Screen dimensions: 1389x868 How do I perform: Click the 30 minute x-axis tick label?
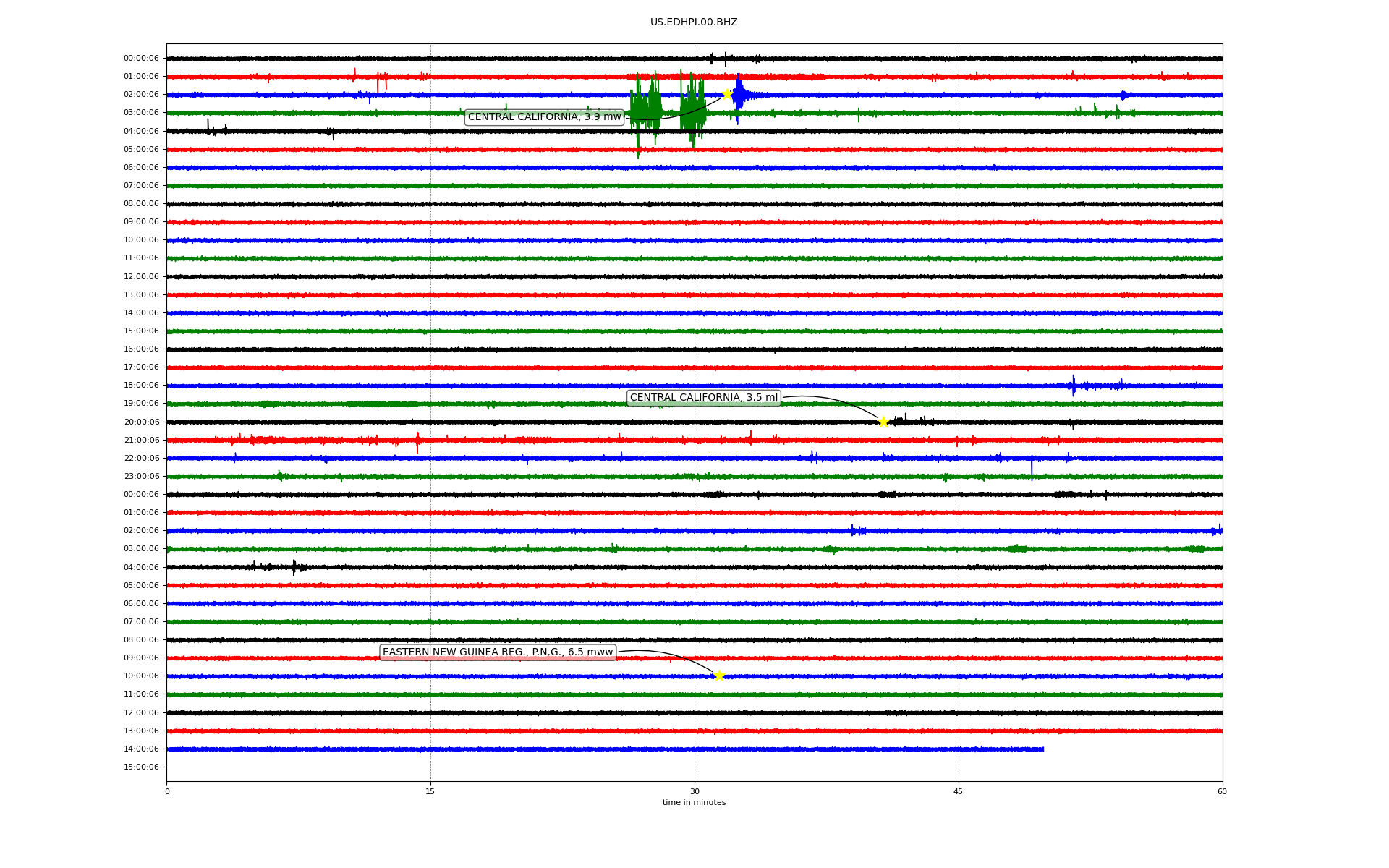click(694, 791)
